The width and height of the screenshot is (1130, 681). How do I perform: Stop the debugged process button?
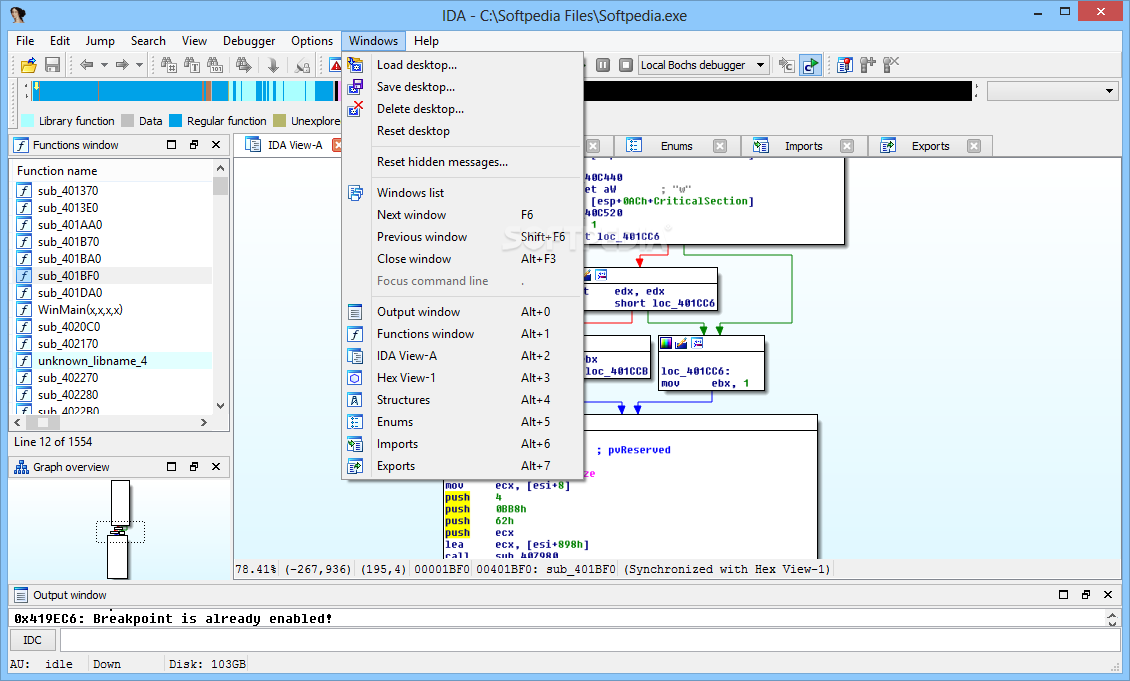pos(626,66)
